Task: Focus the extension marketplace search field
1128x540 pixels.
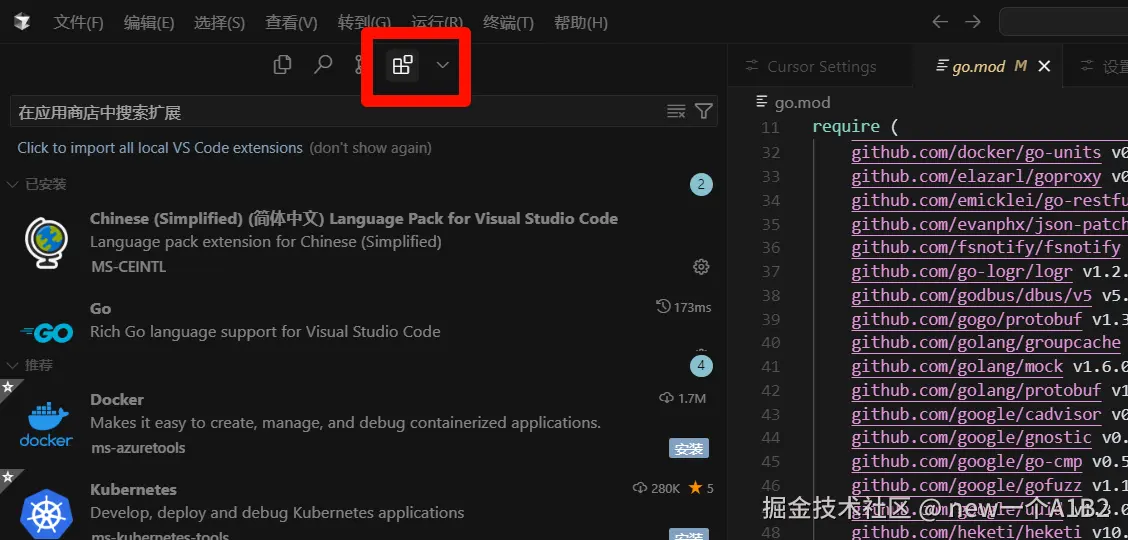Action: click(335, 112)
